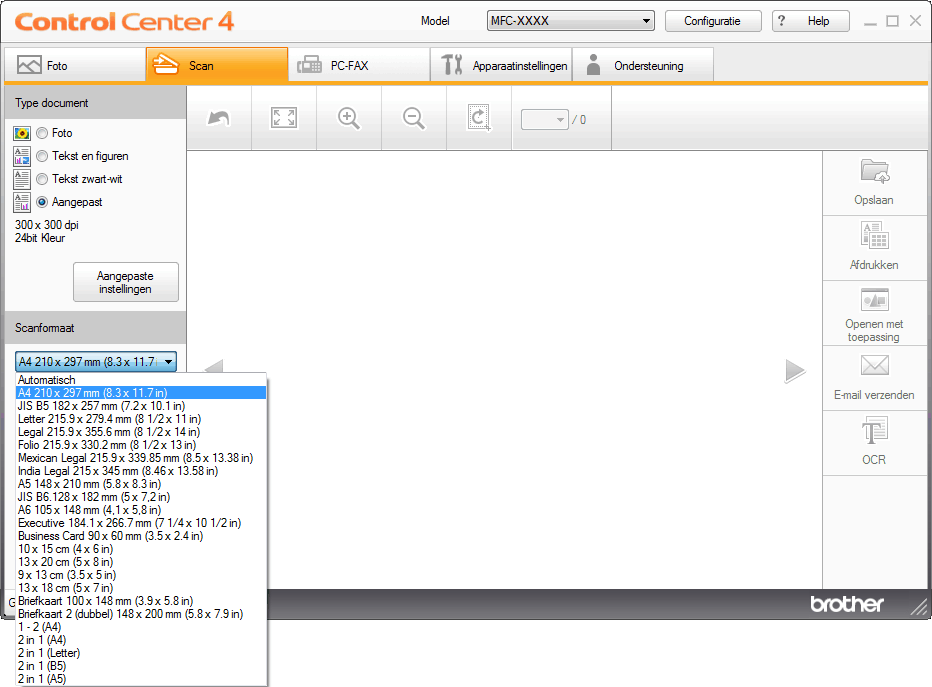This screenshot has width=932, height=687.
Task: Choose India Legal 215 x 345 mm
Action: pos(141,471)
